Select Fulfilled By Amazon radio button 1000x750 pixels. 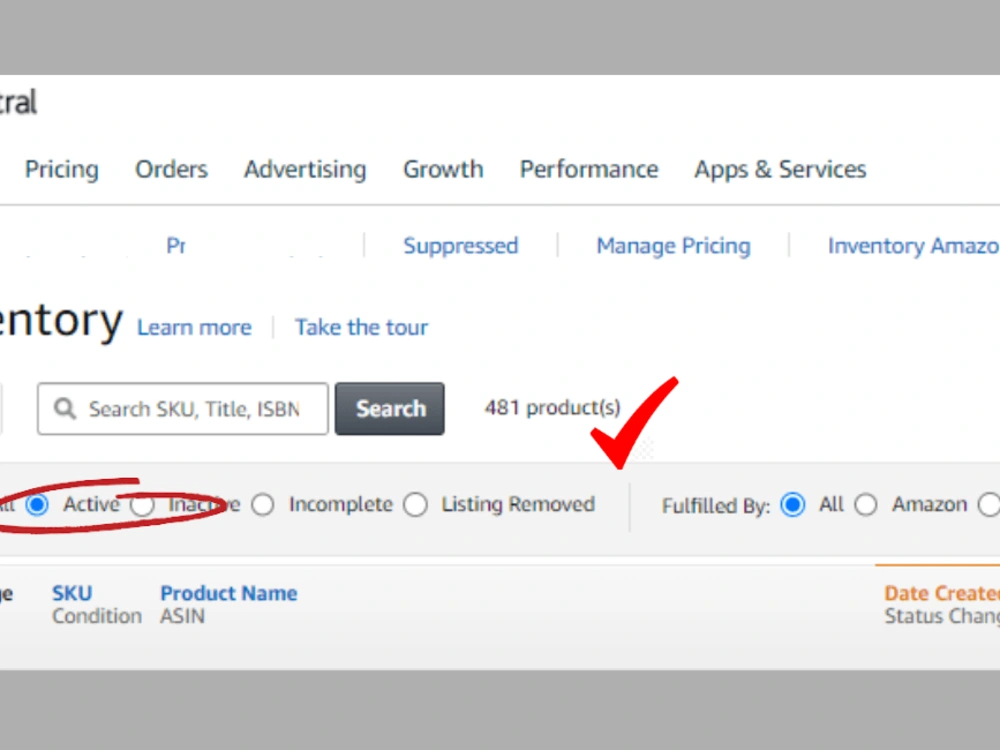click(865, 505)
